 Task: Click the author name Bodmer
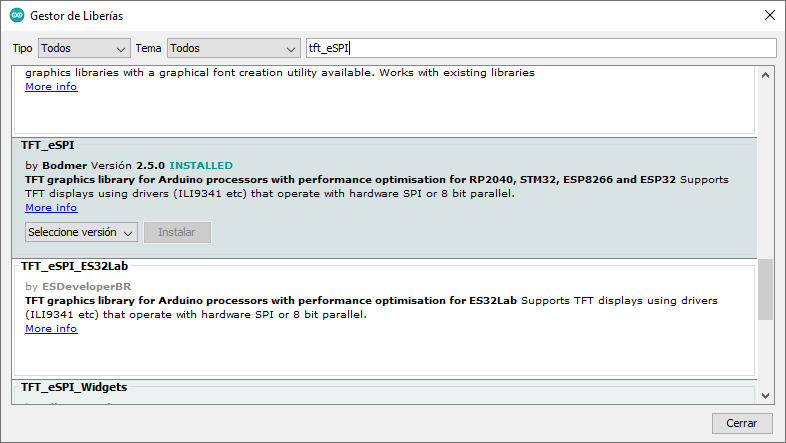click(65, 166)
